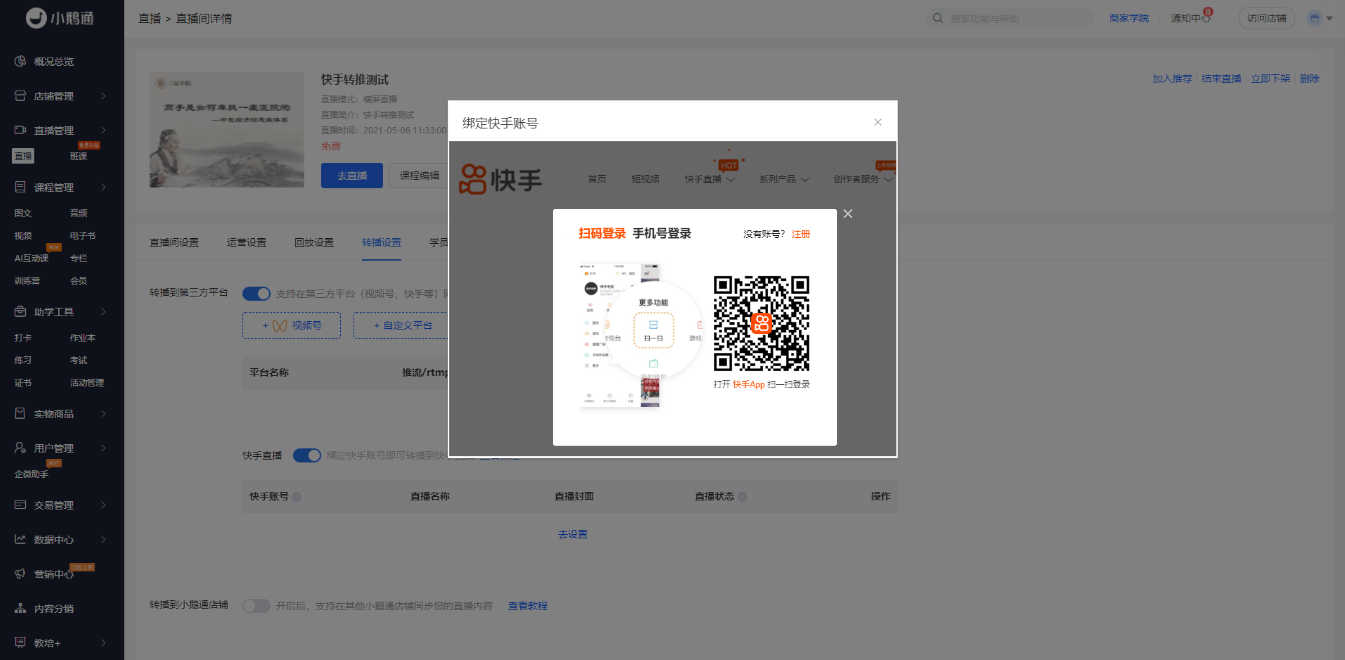Screen dimensions: 1345x660
Task: Switch to 手机号登录 login tab
Action: [x=662, y=234]
